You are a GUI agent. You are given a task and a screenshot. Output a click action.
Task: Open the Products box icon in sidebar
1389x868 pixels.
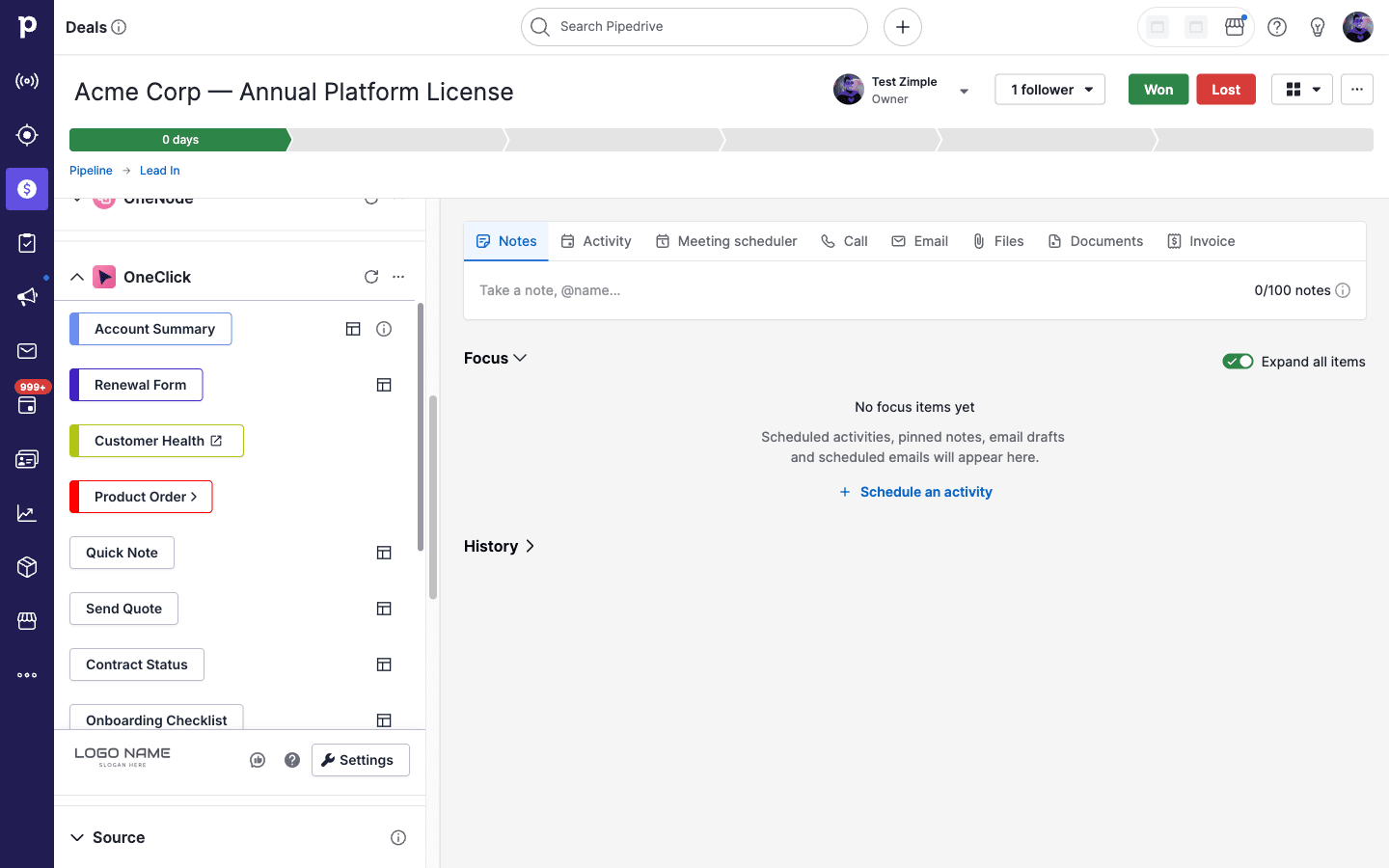click(27, 567)
